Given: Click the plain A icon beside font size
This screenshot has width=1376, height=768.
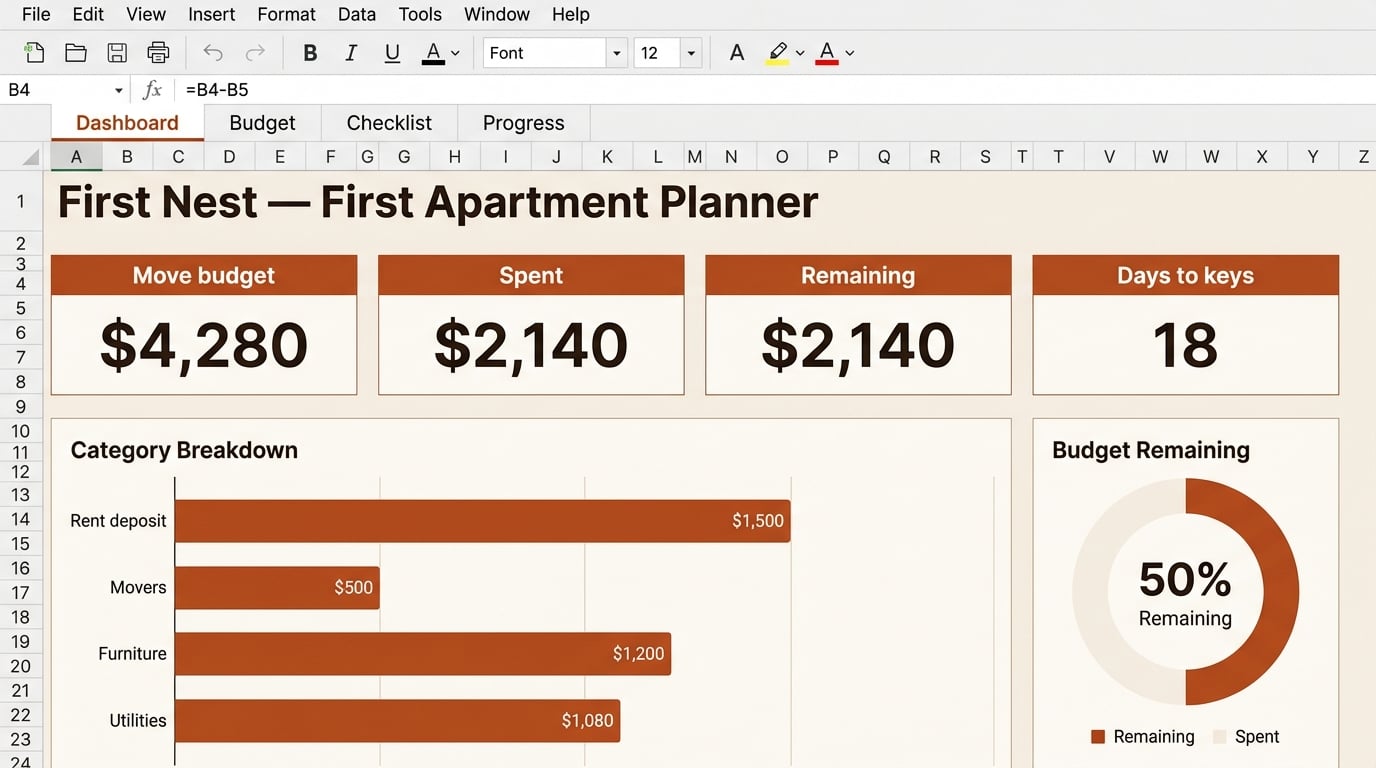Looking at the screenshot, I should (737, 53).
